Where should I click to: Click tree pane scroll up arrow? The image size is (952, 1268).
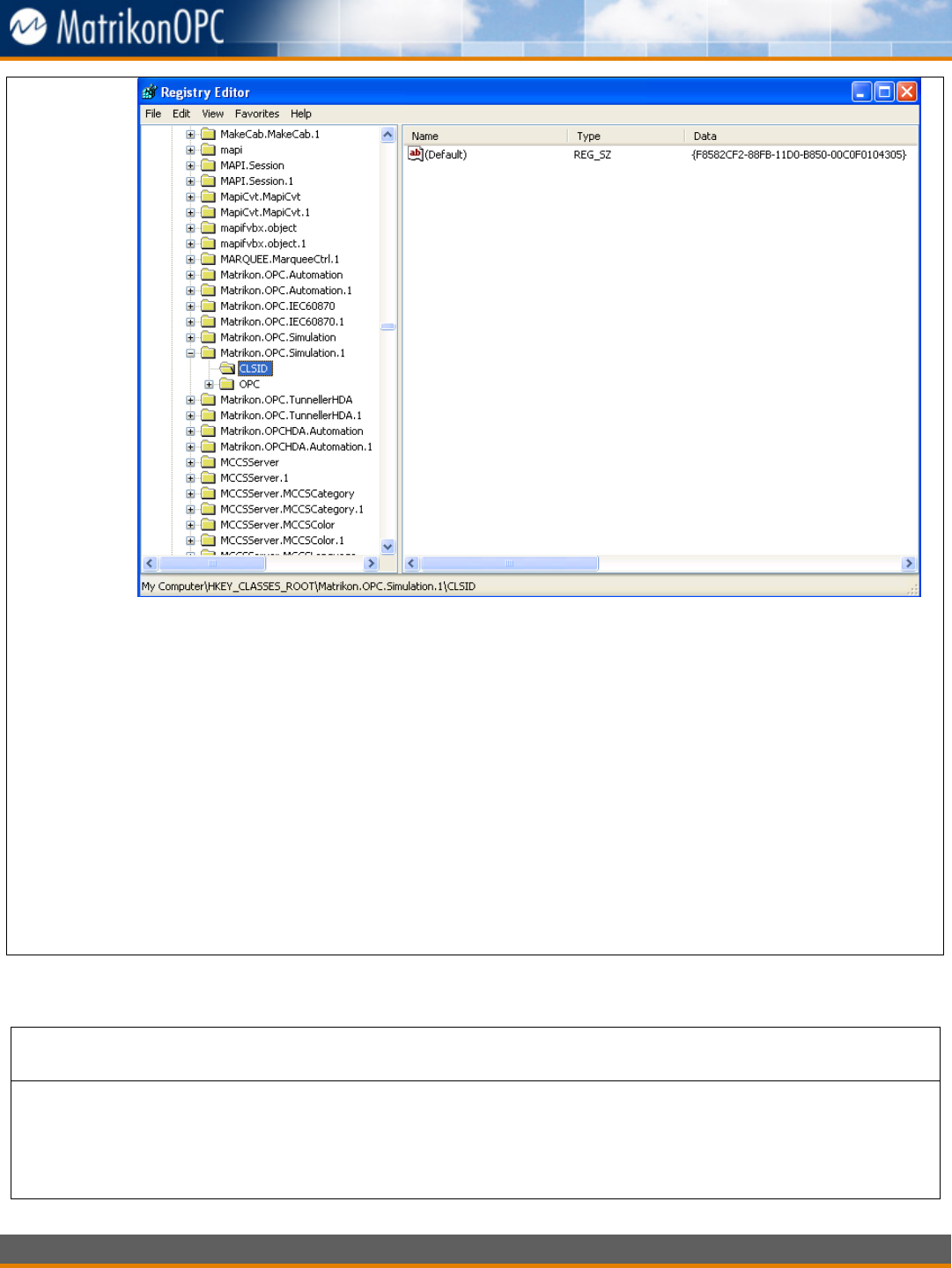[x=387, y=135]
